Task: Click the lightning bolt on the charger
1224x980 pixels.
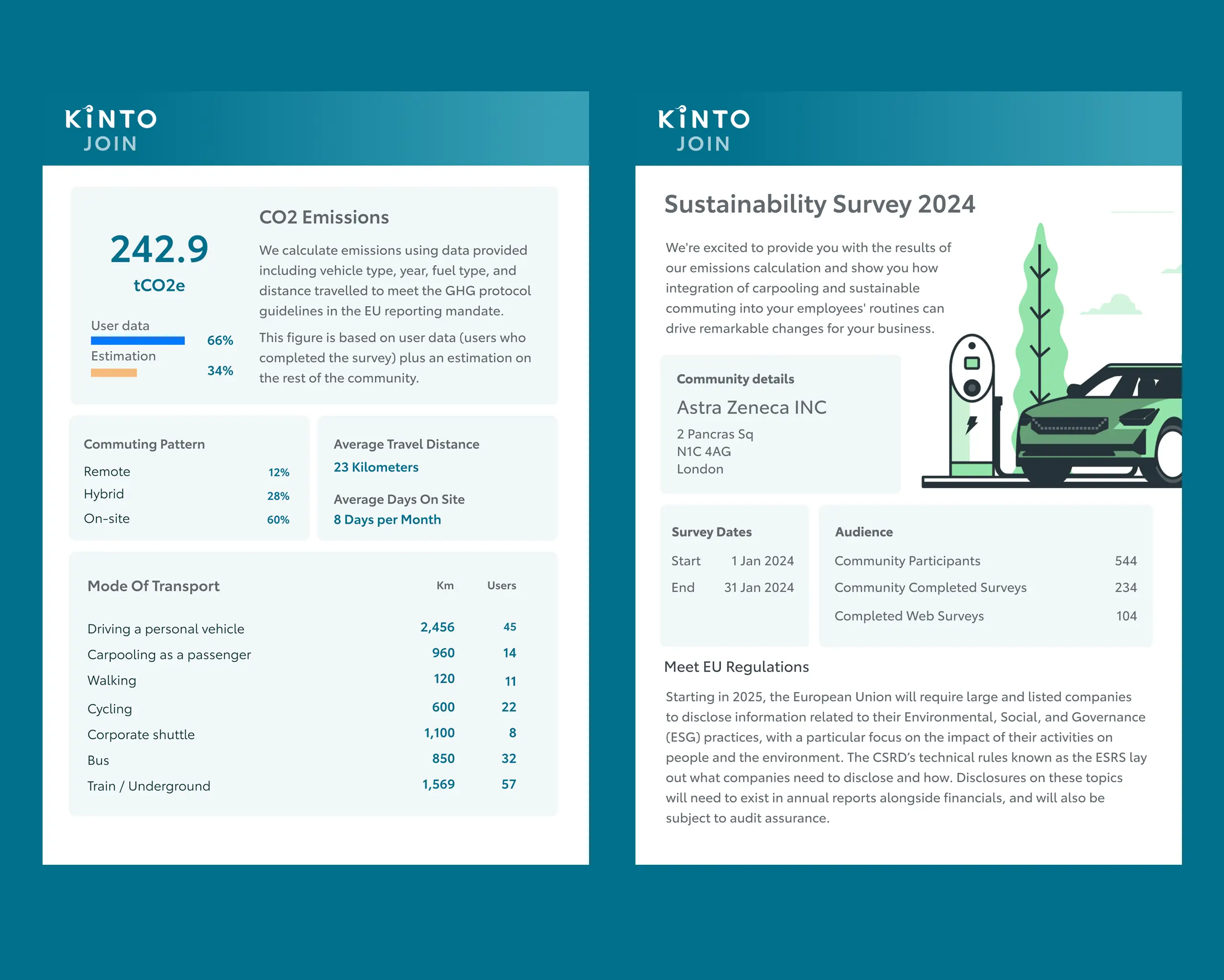Action: coord(972,424)
